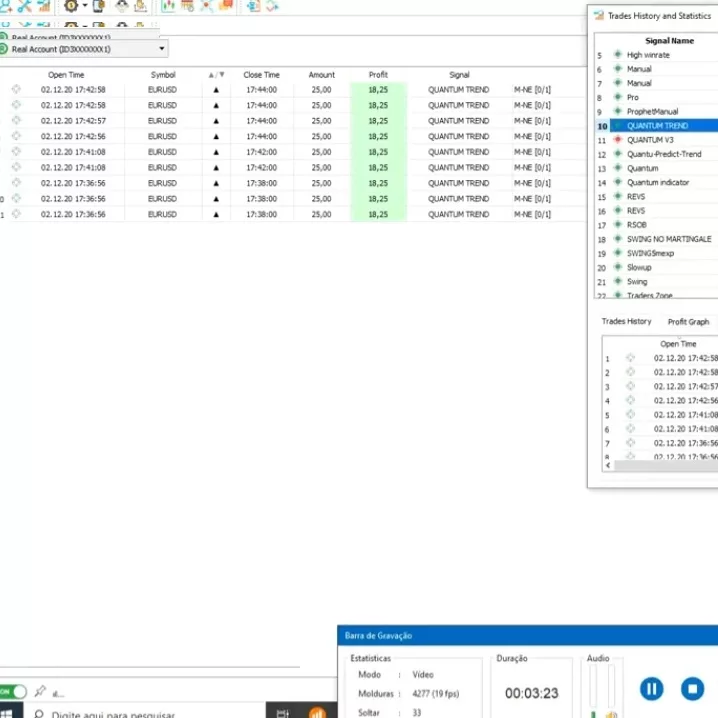Sort by Close Time column header
The image size is (718, 718).
pyautogui.click(x=261, y=75)
